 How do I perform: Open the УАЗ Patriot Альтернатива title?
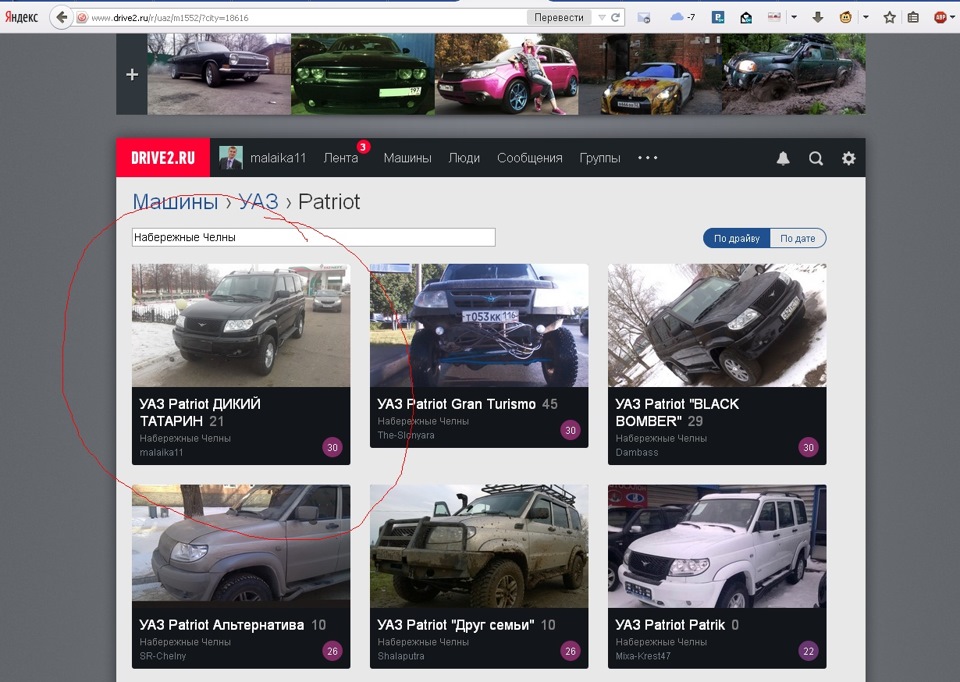coord(222,625)
